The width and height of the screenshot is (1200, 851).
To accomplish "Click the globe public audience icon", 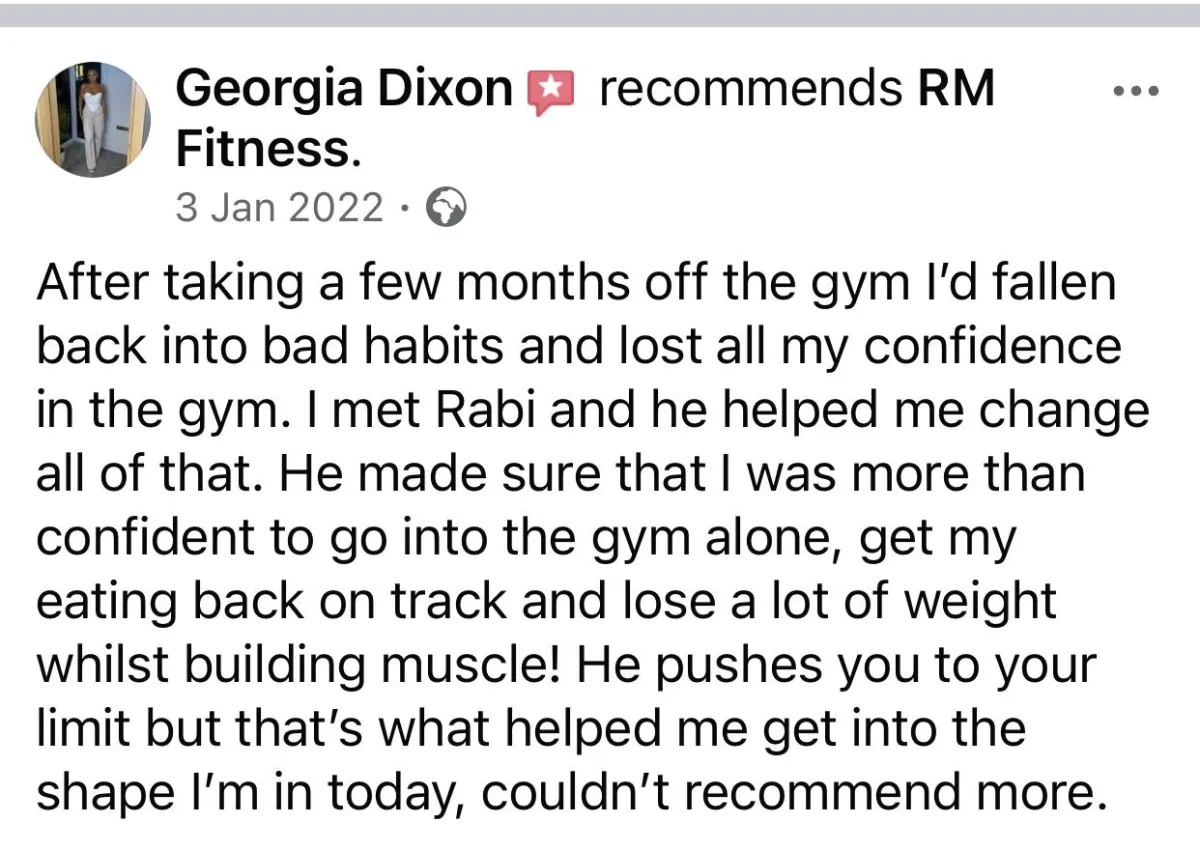I will (x=446, y=209).
